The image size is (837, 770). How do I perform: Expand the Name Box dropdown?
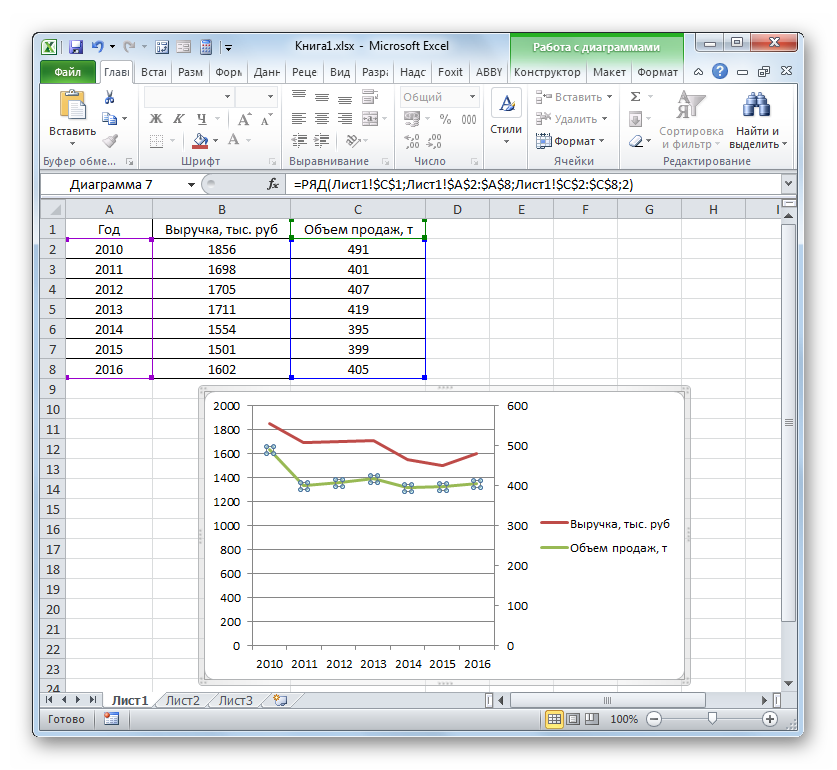coord(192,185)
